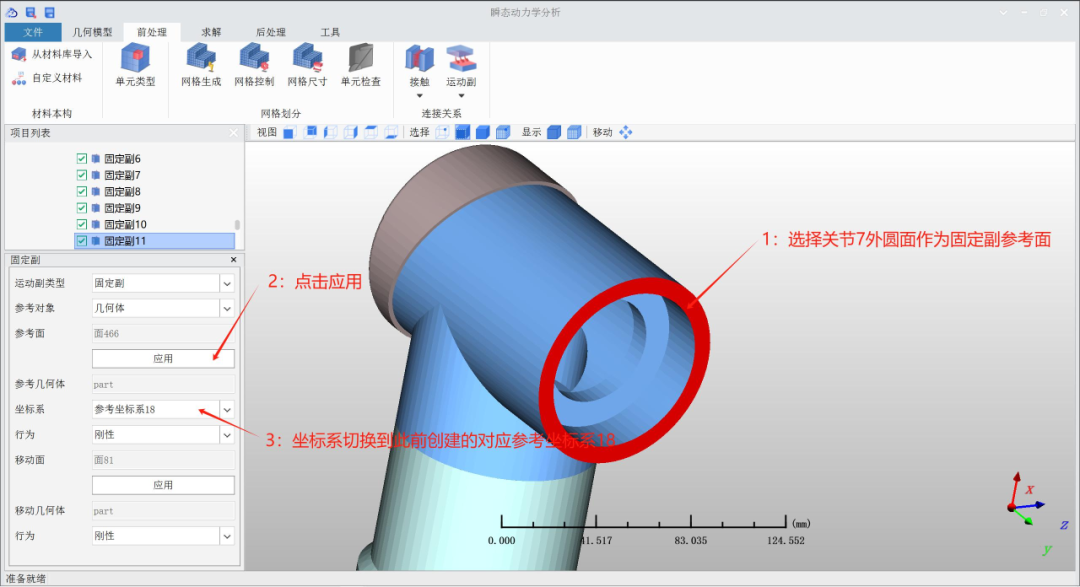This screenshot has width=1080, height=587.
Task: Click the 移动几何体 field showing part
Action: (163, 511)
